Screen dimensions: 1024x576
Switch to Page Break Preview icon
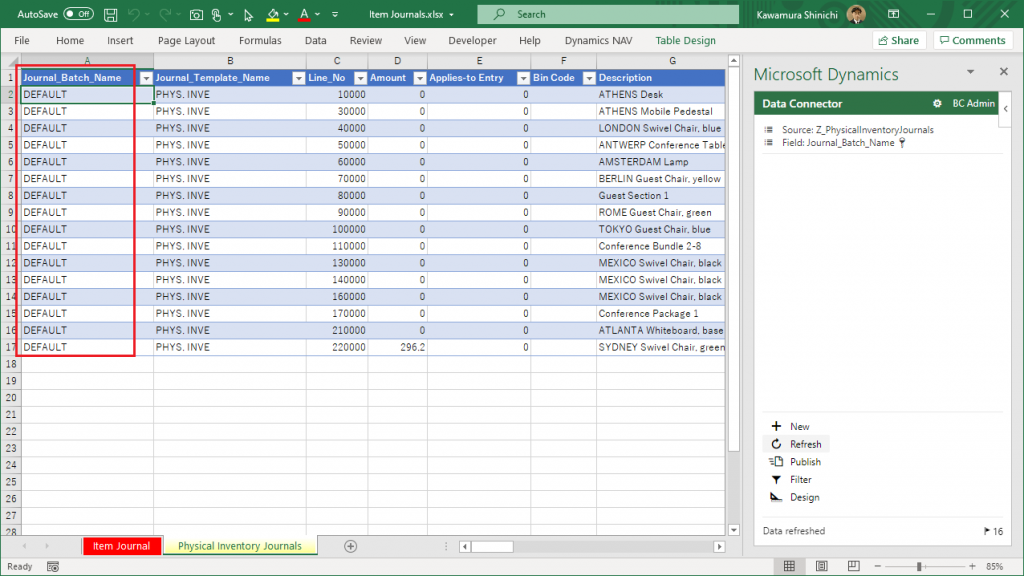[854, 566]
